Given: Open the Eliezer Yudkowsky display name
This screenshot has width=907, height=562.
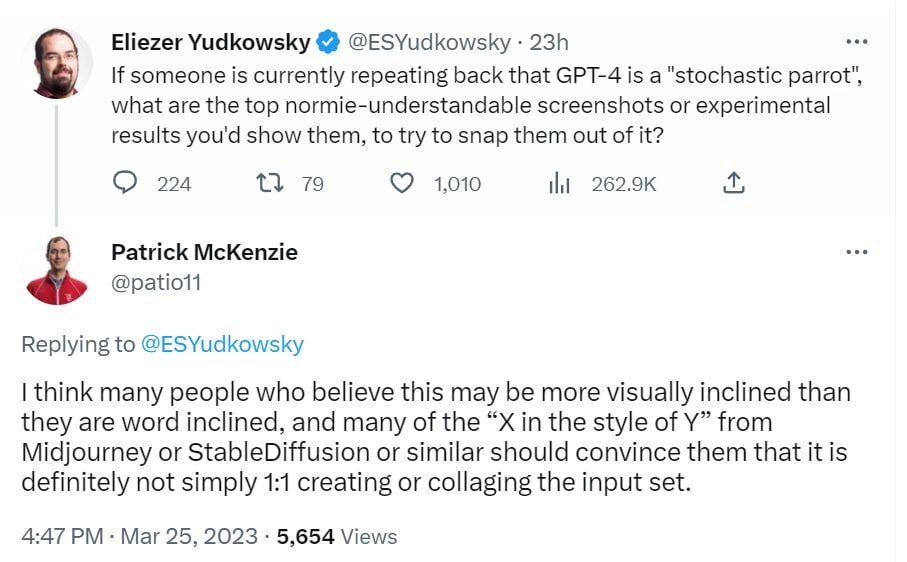Looking at the screenshot, I should click(210, 42).
